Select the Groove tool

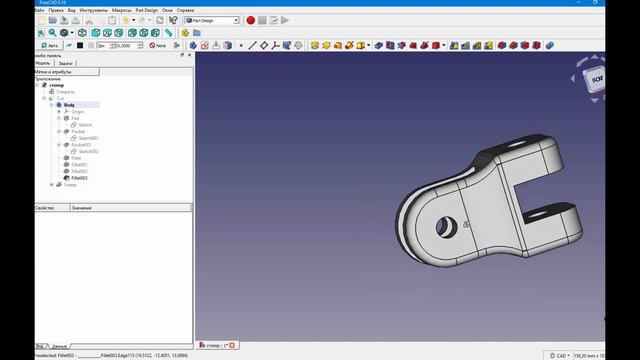pyautogui.click(x=402, y=45)
